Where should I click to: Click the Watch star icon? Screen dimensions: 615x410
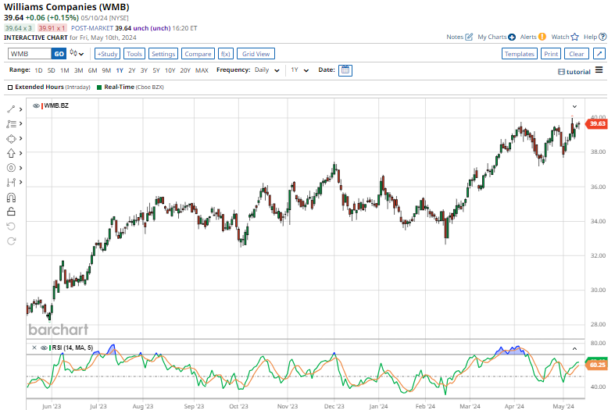(x=576, y=36)
